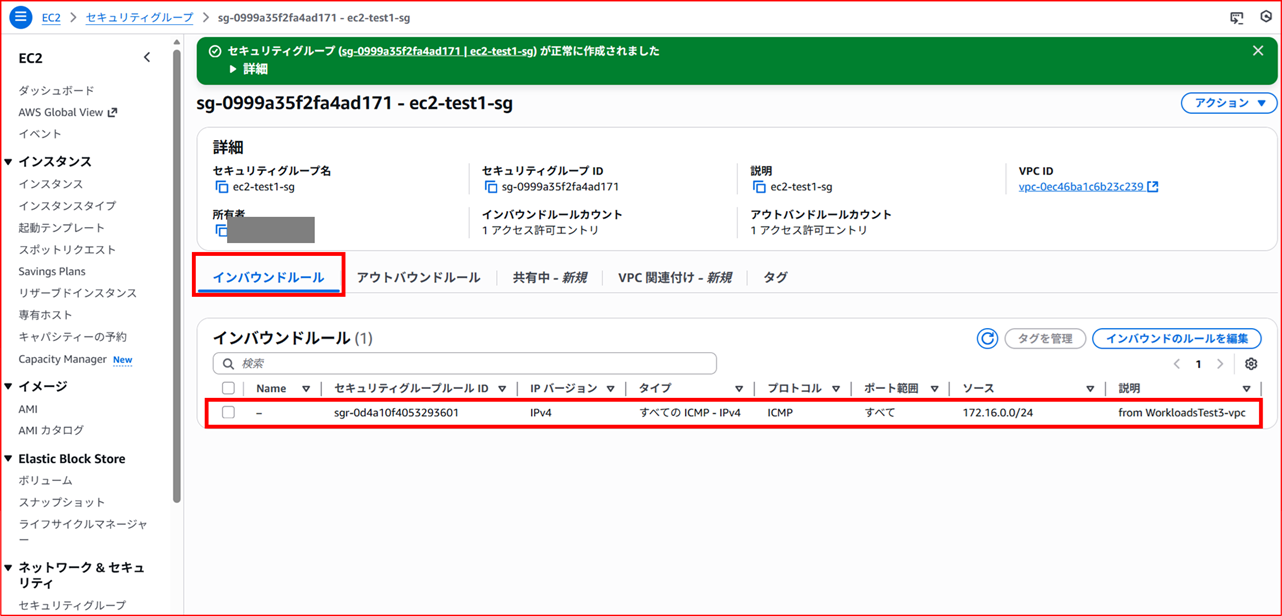The width and height of the screenshot is (1282, 616).
Task: Switch to the タグ tab
Action: coord(775,276)
